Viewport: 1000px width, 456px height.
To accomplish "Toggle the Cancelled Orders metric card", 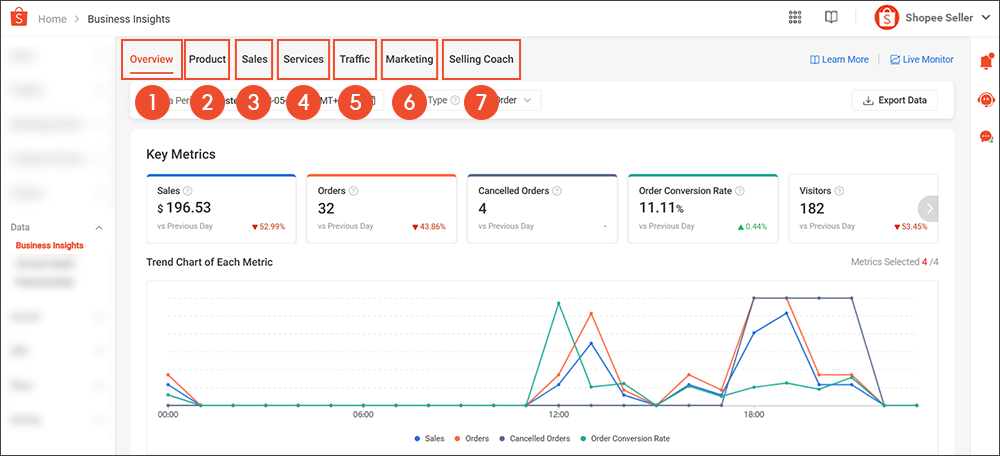I will pyautogui.click(x=541, y=209).
